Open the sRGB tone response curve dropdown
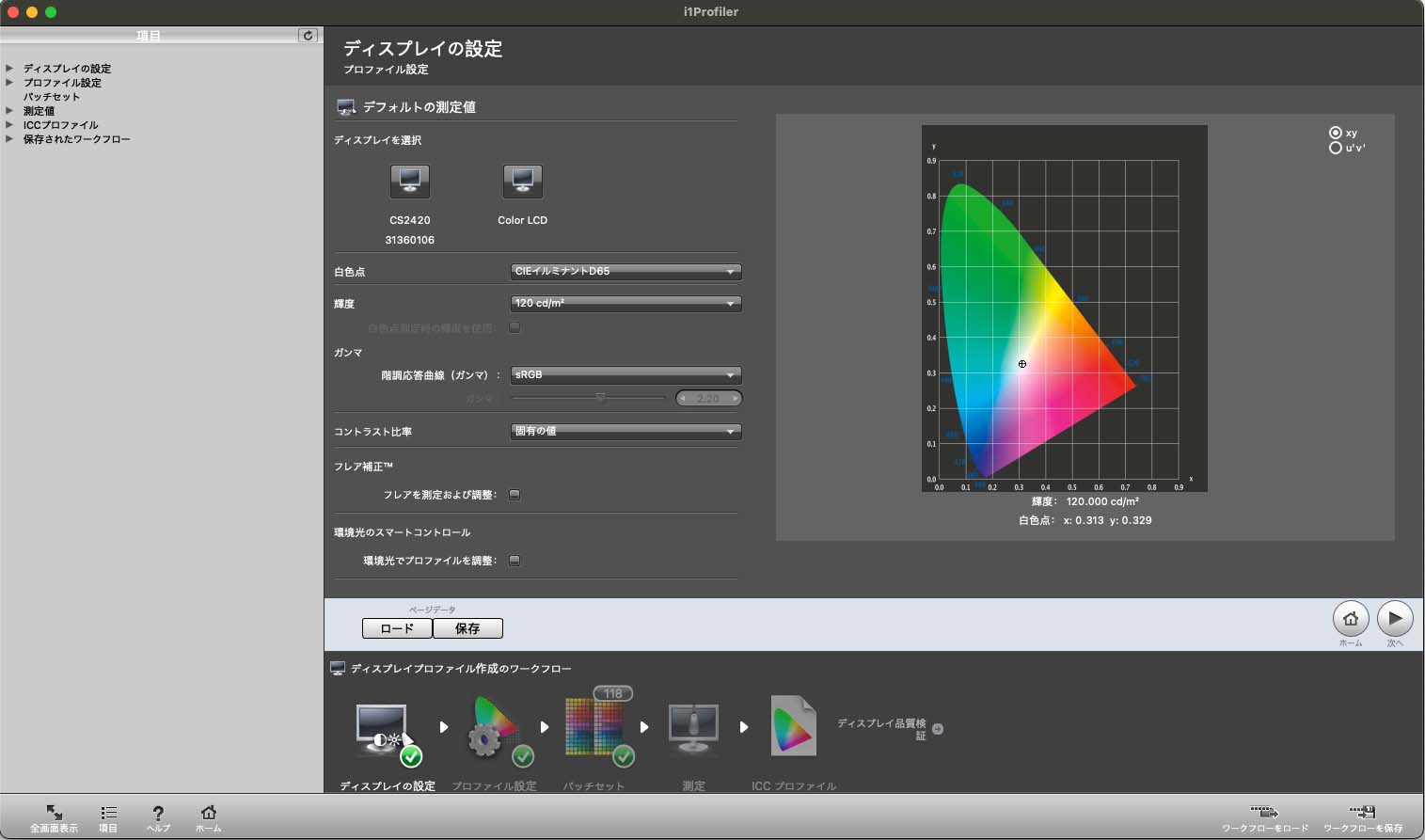This screenshot has width=1425, height=840. pos(625,375)
